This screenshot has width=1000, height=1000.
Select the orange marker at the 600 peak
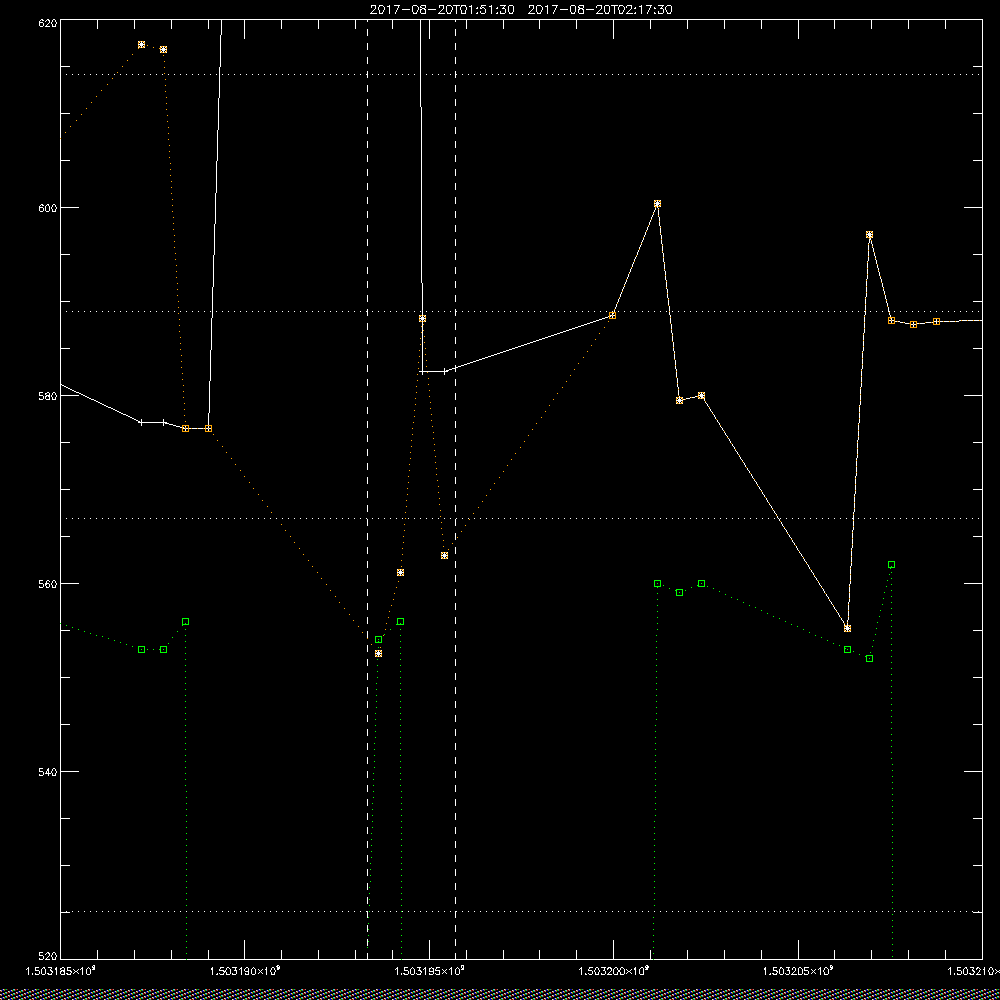pyautogui.click(x=657, y=203)
